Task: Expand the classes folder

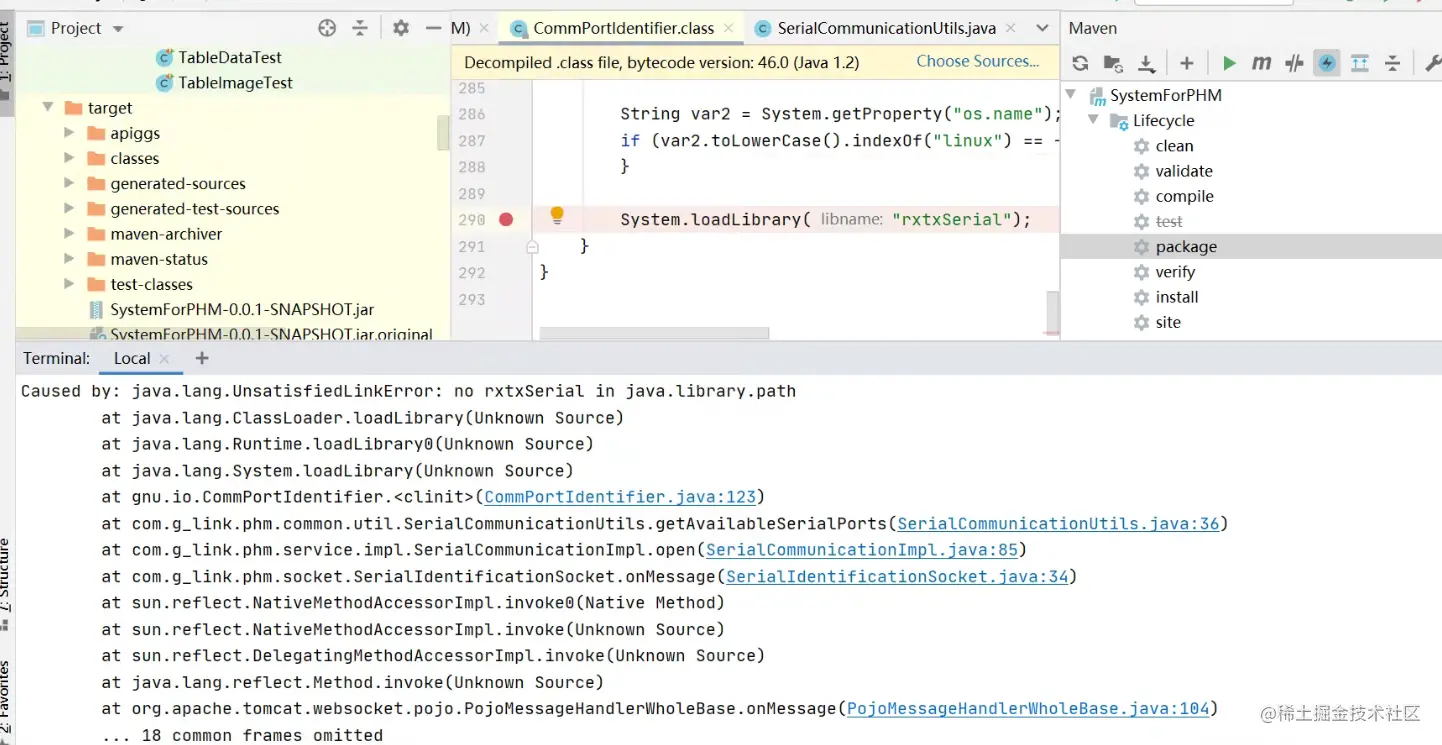Action: (69, 158)
